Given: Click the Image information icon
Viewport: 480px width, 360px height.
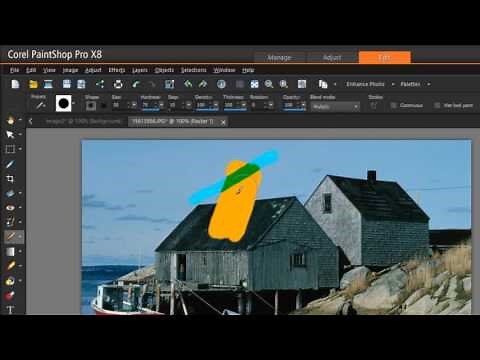Looking at the screenshot, I should click(x=221, y=84).
